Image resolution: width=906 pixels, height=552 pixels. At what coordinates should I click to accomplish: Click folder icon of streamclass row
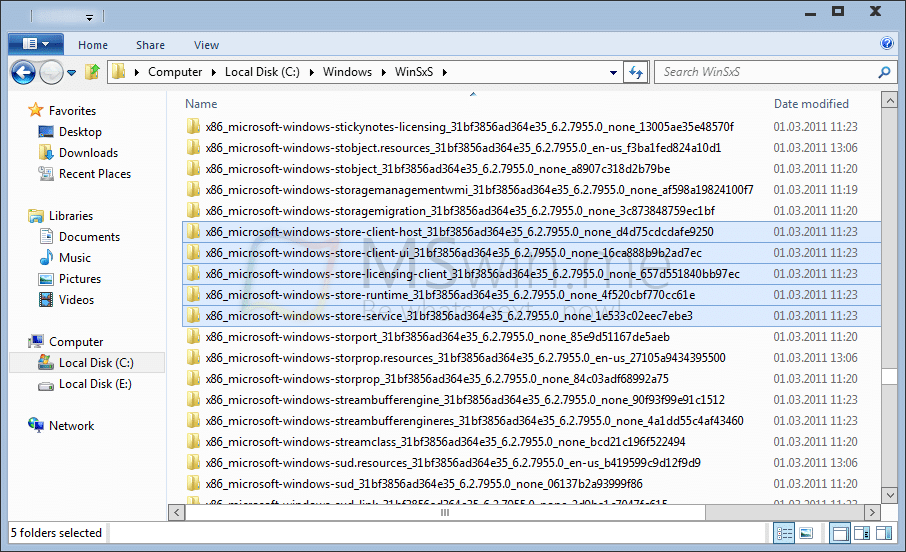point(194,442)
